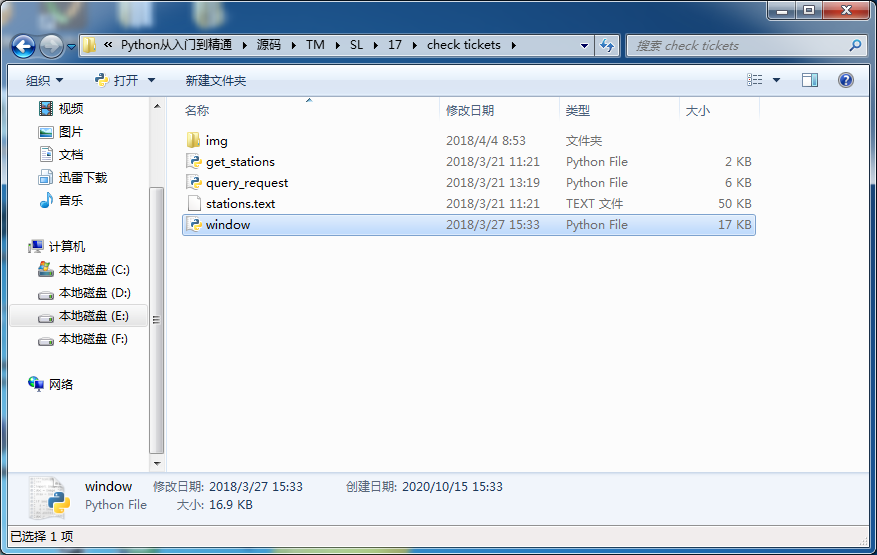Screen dimensions: 877x555
Task: Open 本地磁盘 (C:) drive
Action: click(83, 270)
